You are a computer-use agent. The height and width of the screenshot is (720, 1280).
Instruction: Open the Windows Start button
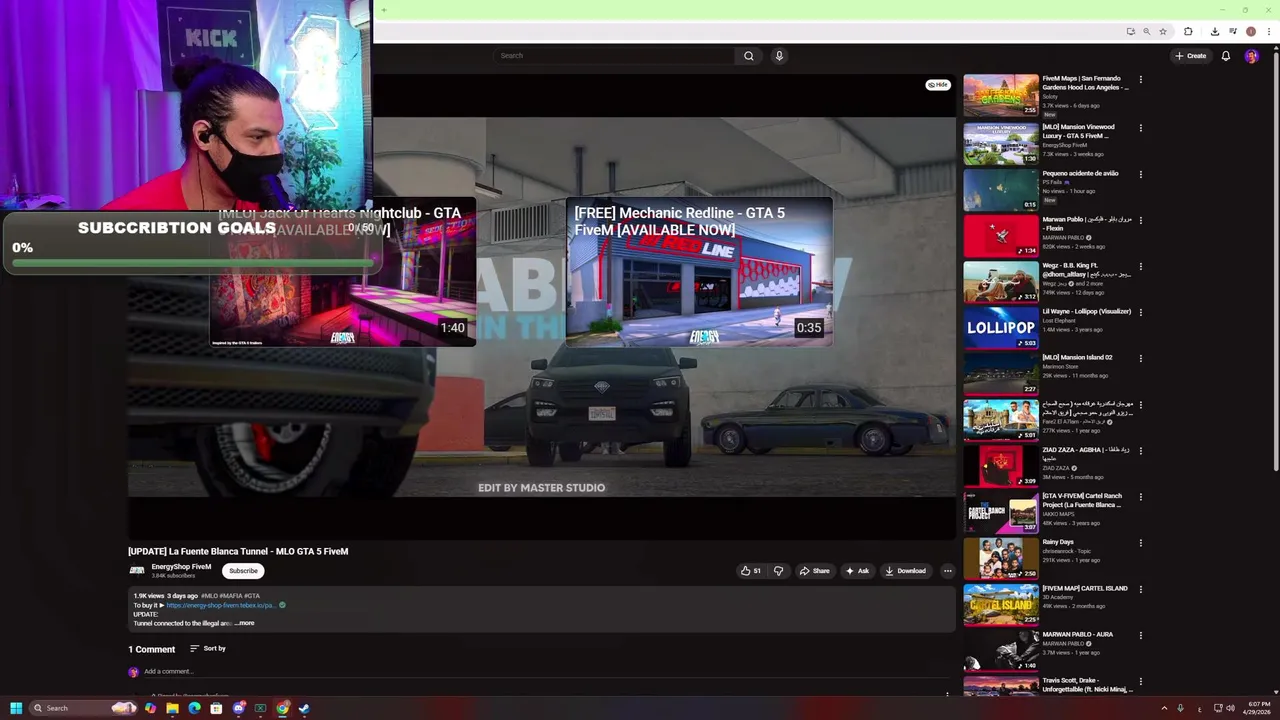(16, 708)
